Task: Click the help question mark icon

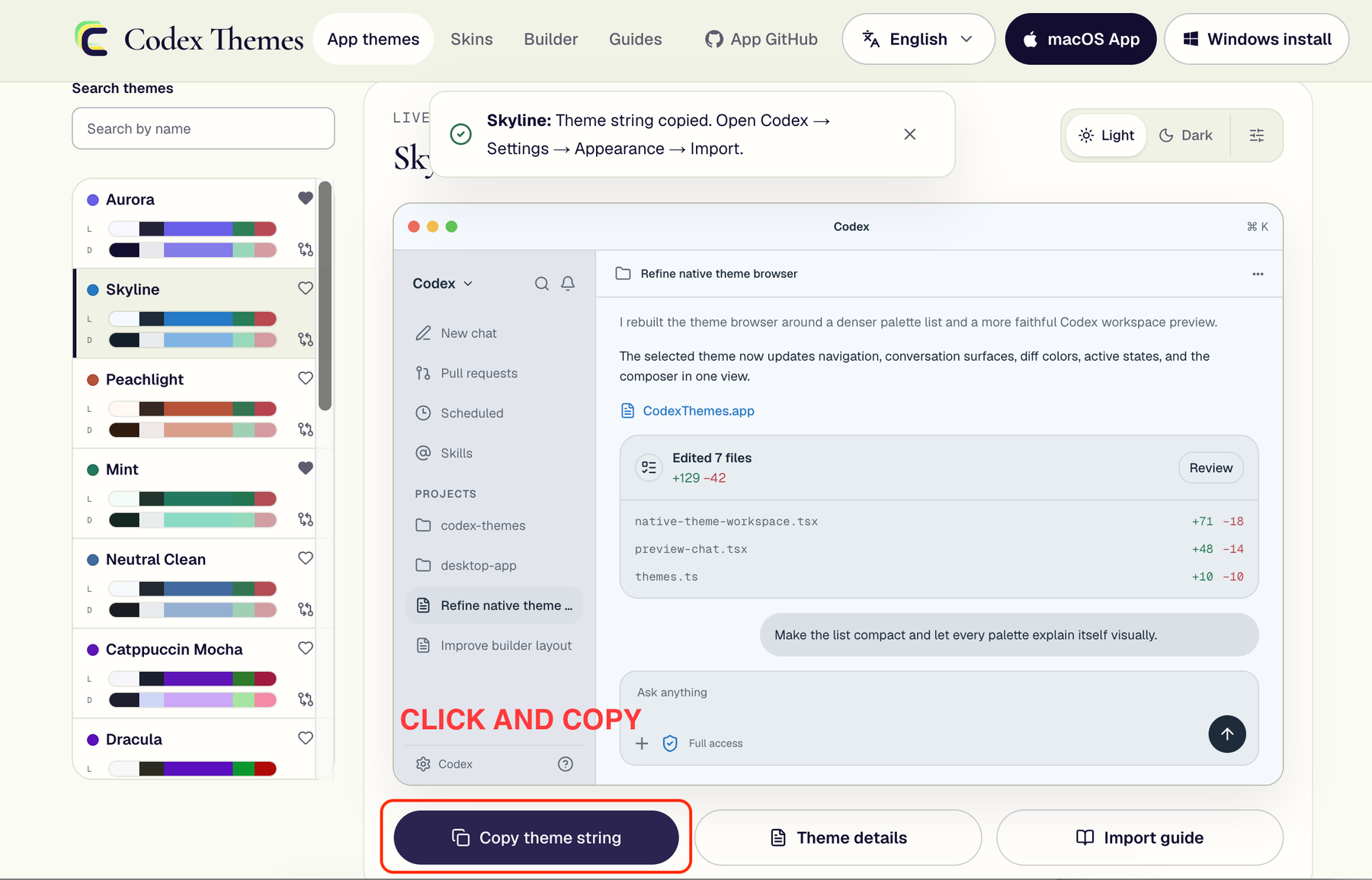Action: (566, 764)
